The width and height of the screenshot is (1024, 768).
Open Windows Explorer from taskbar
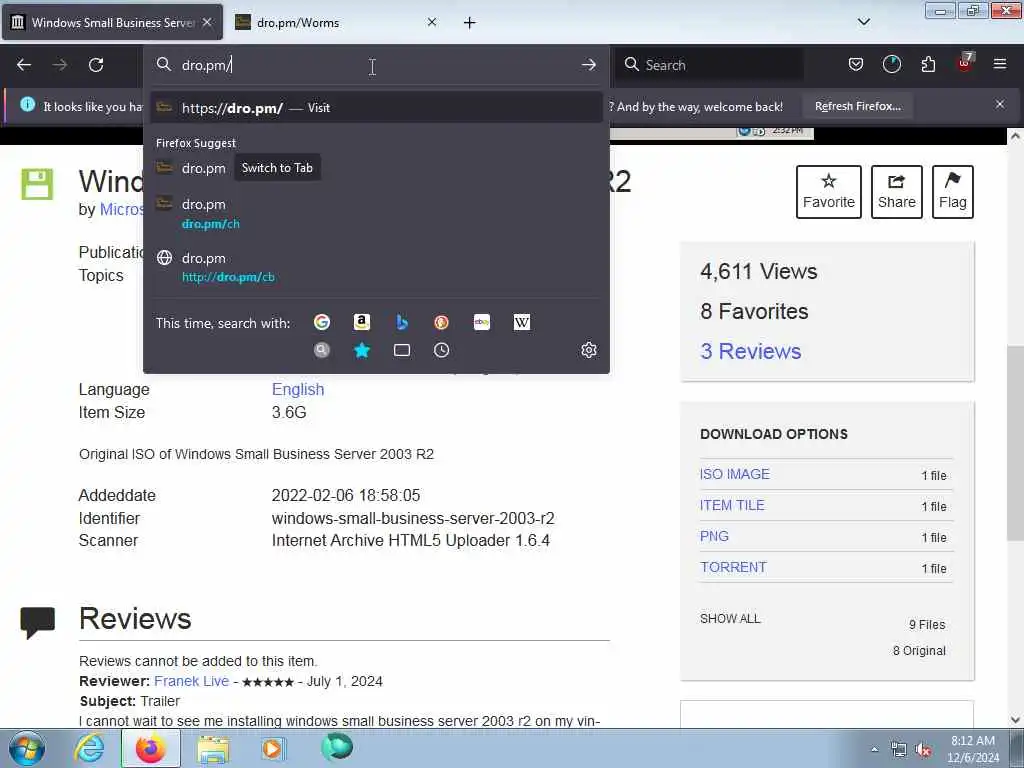pyautogui.click(x=213, y=749)
